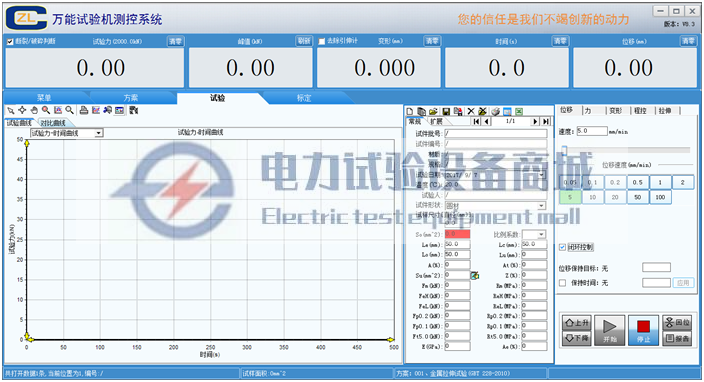Jump to last record
The image size is (704, 382).
pyautogui.click(x=546, y=122)
